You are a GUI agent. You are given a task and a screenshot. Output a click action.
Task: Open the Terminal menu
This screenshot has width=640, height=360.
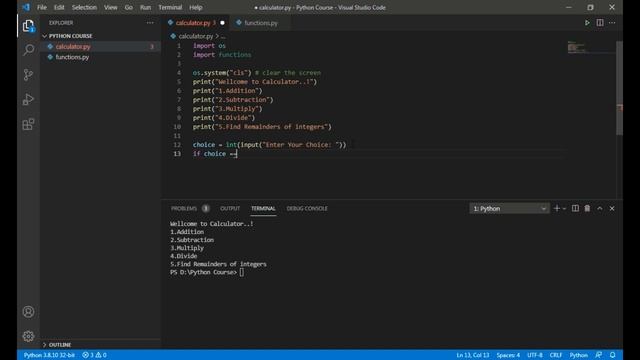pos(170,7)
